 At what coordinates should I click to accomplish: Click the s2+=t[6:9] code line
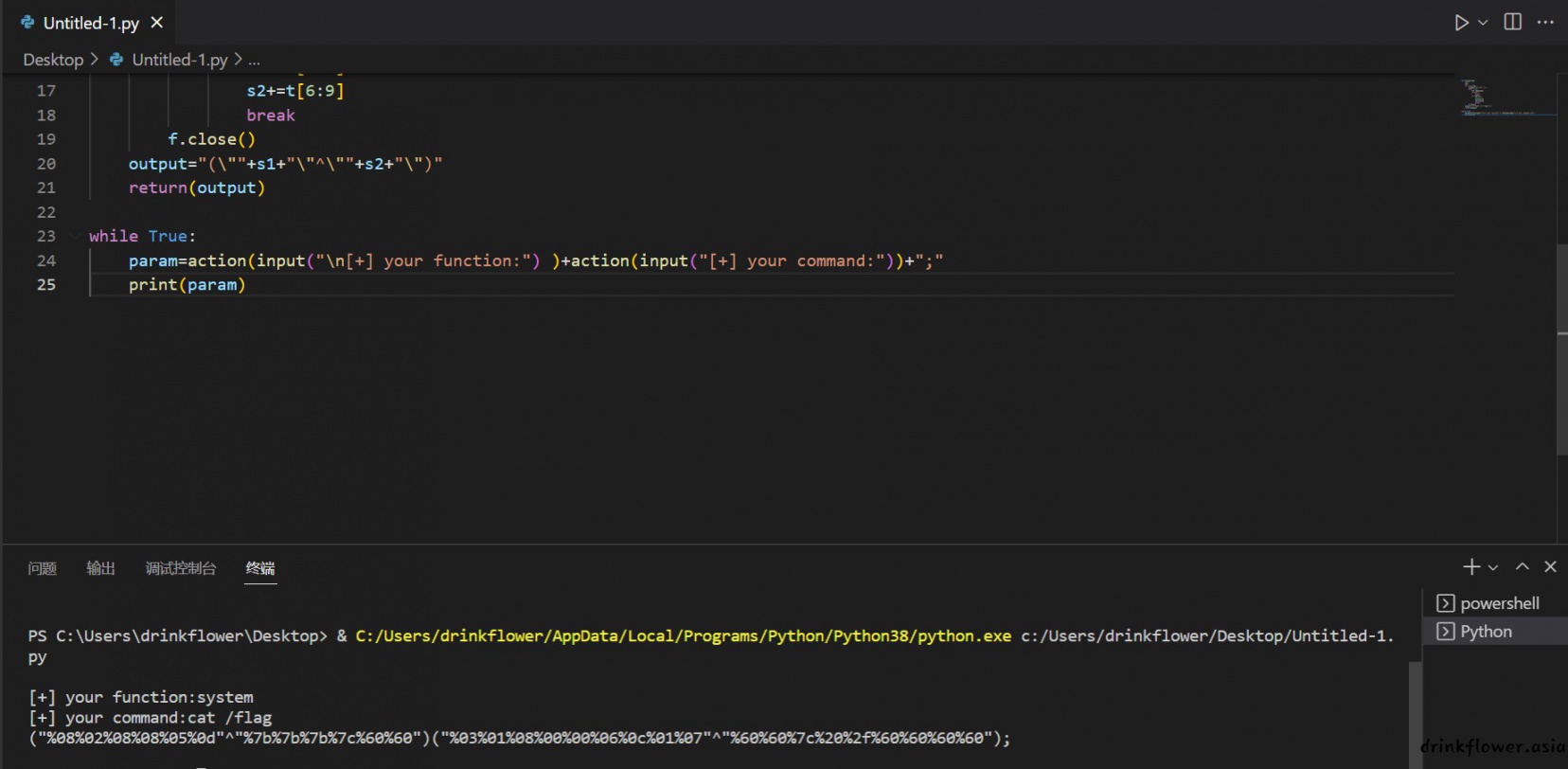click(295, 91)
